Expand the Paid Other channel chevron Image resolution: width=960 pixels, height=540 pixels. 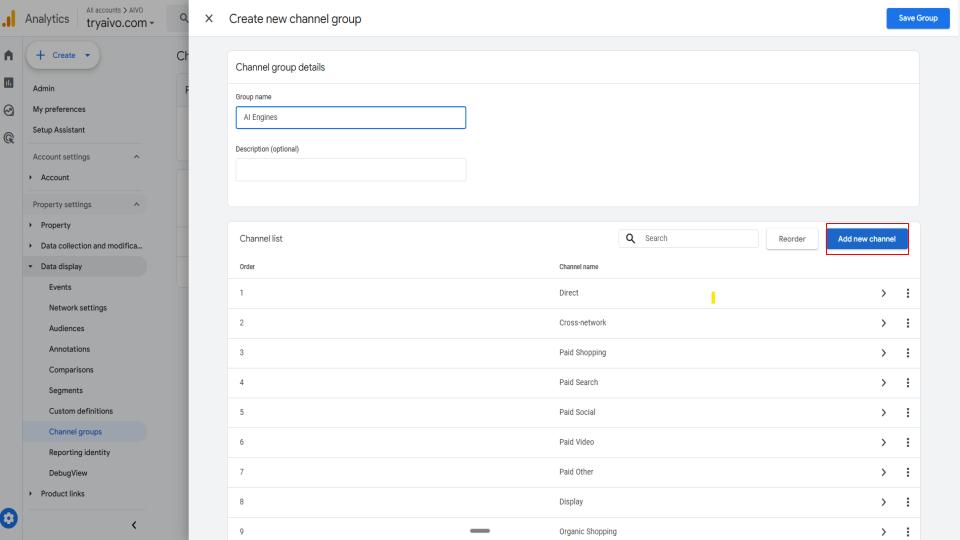click(883, 472)
